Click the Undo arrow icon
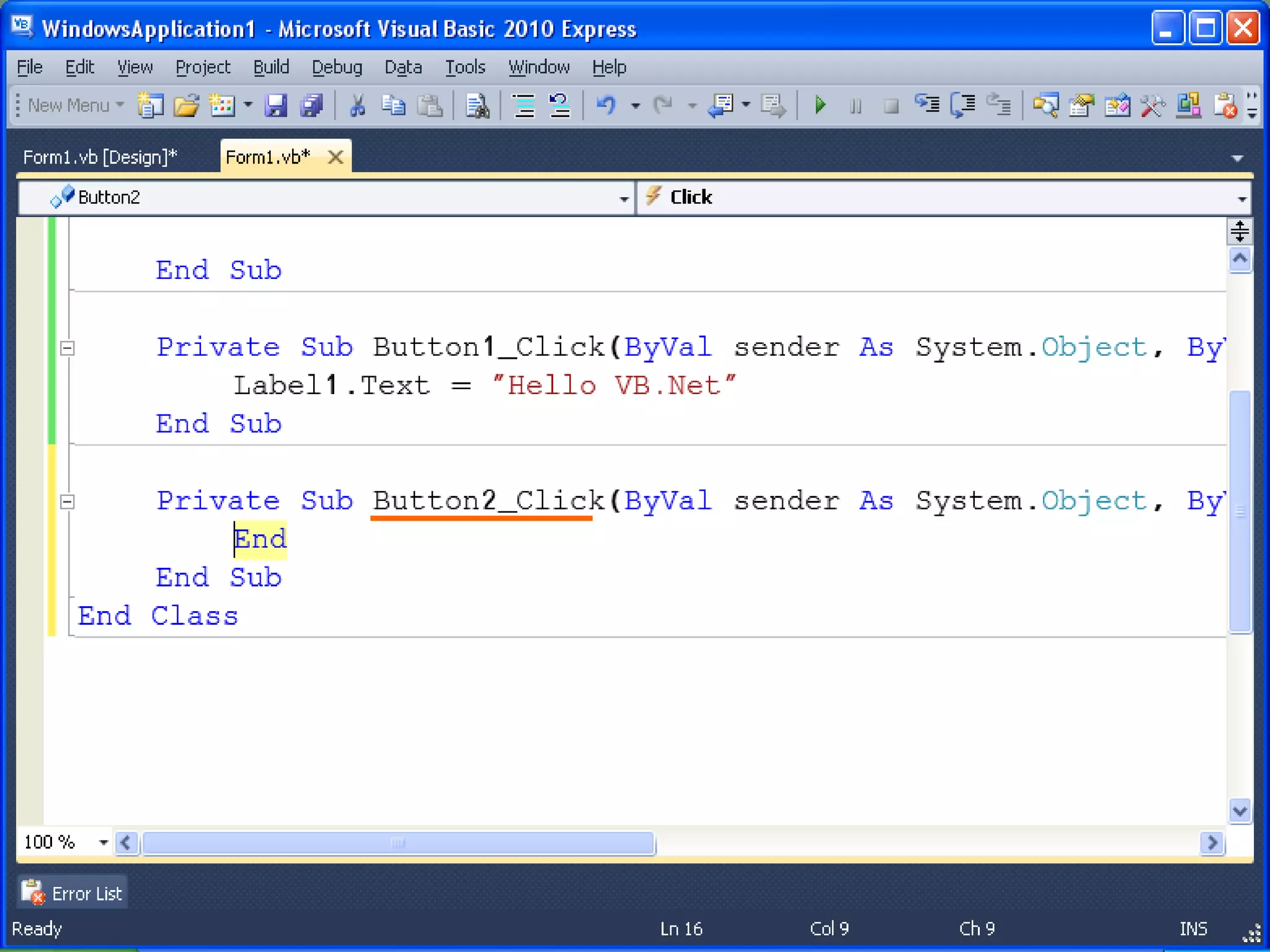The width and height of the screenshot is (1270, 952). pyautogui.click(x=606, y=105)
